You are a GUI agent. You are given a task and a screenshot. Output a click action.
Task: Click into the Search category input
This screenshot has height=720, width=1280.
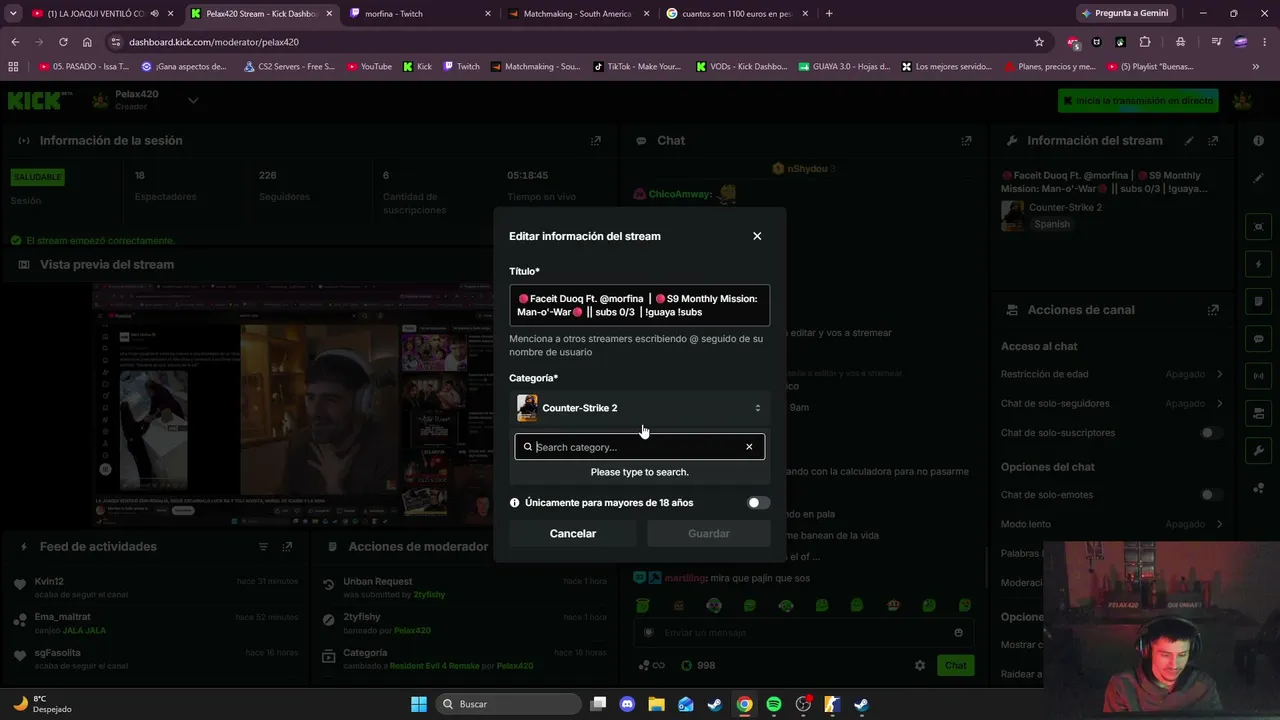click(638, 447)
